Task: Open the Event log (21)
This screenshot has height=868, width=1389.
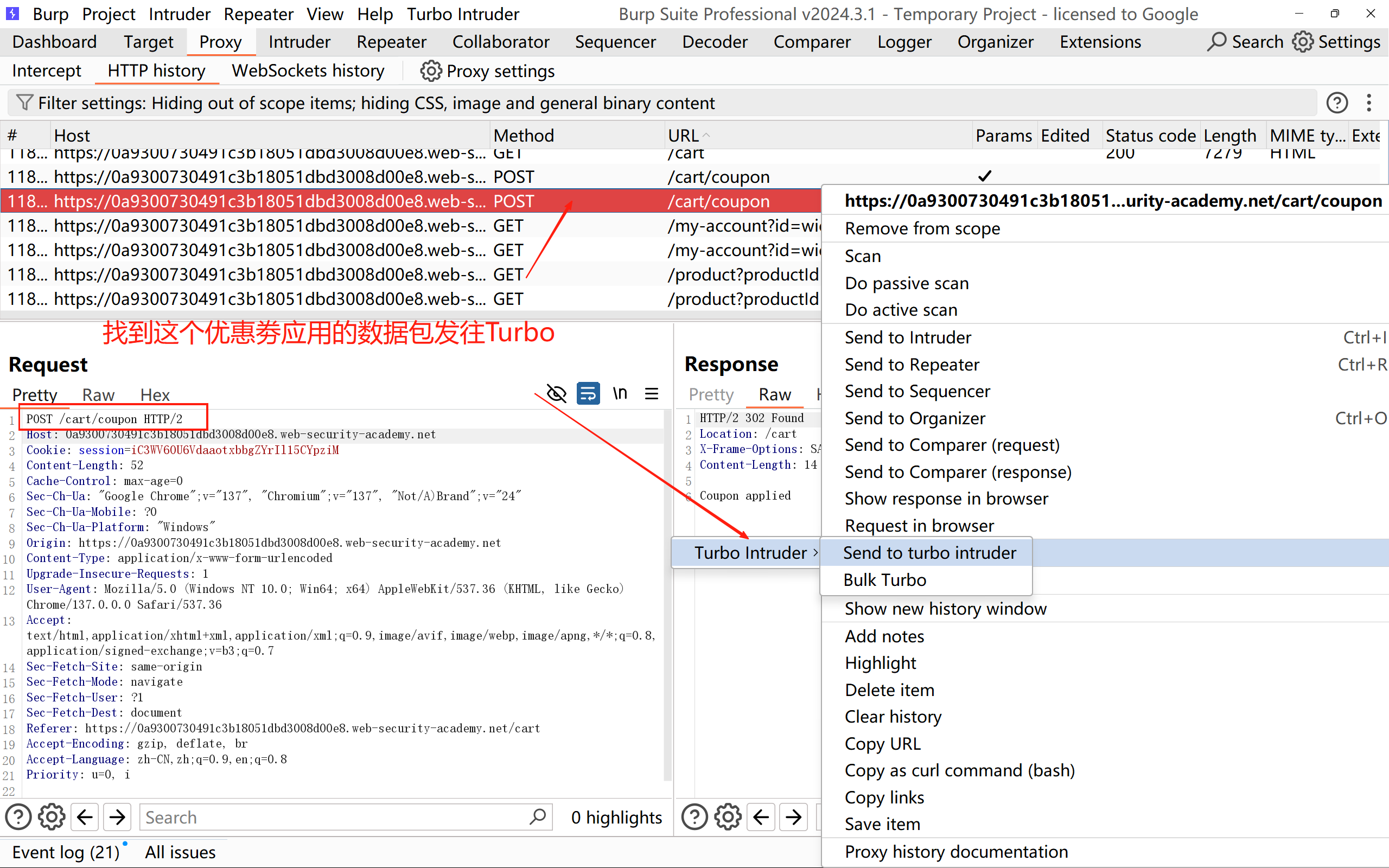Action: coord(66,852)
